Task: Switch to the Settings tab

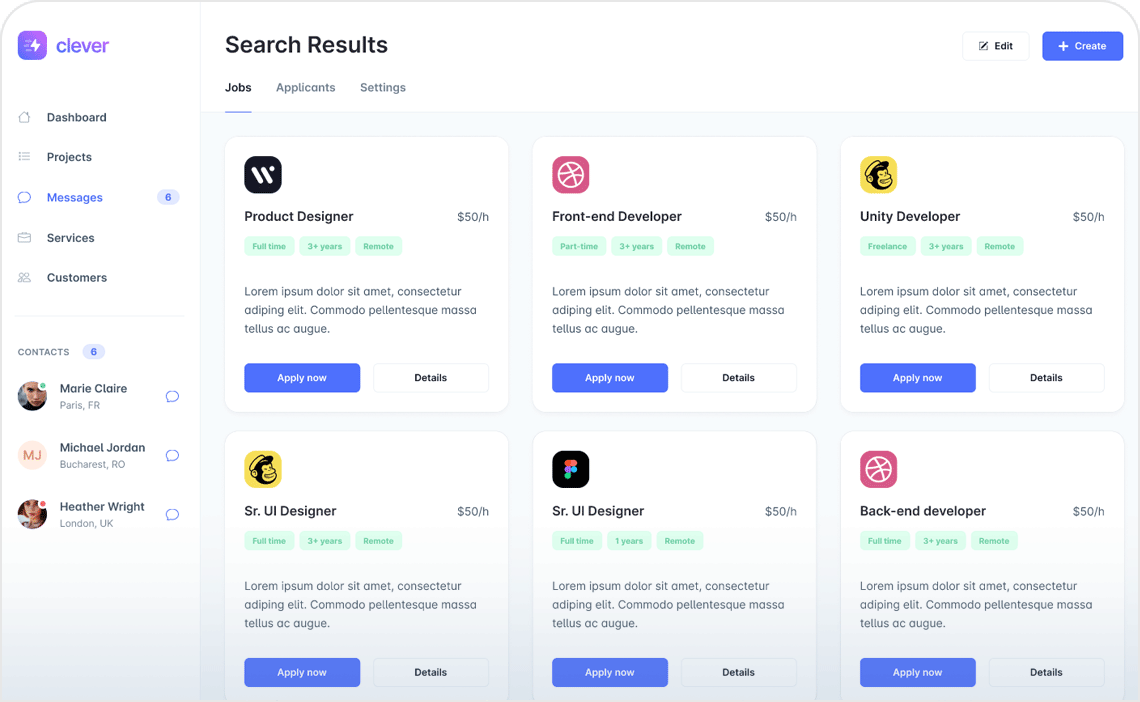Action: 383,88
